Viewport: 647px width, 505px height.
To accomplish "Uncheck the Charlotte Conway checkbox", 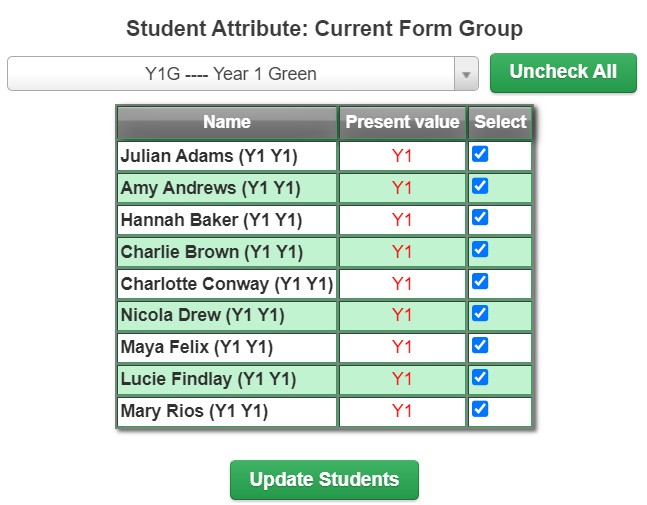I will point(480,281).
